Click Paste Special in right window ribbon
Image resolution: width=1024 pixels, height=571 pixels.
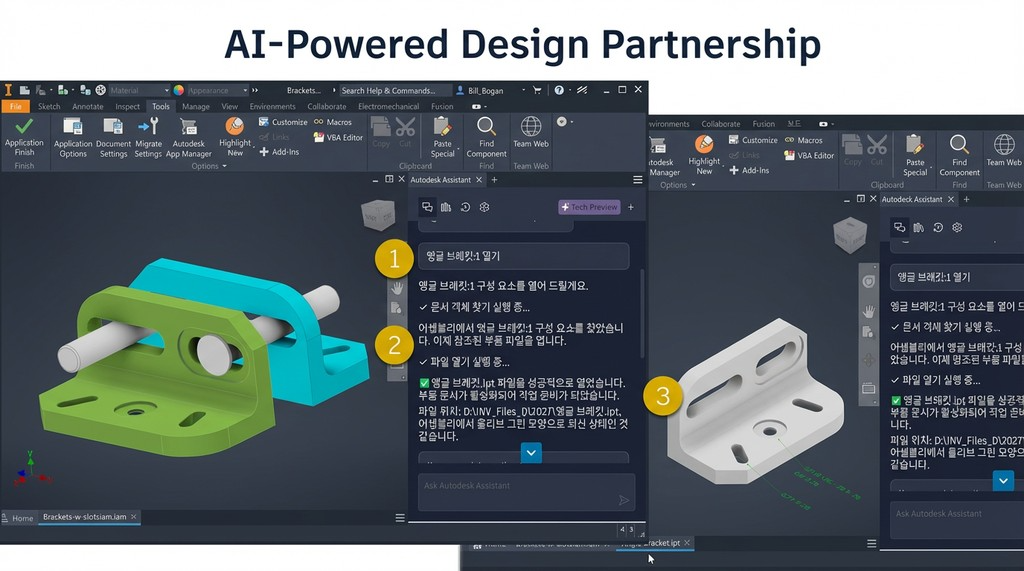(x=915, y=155)
